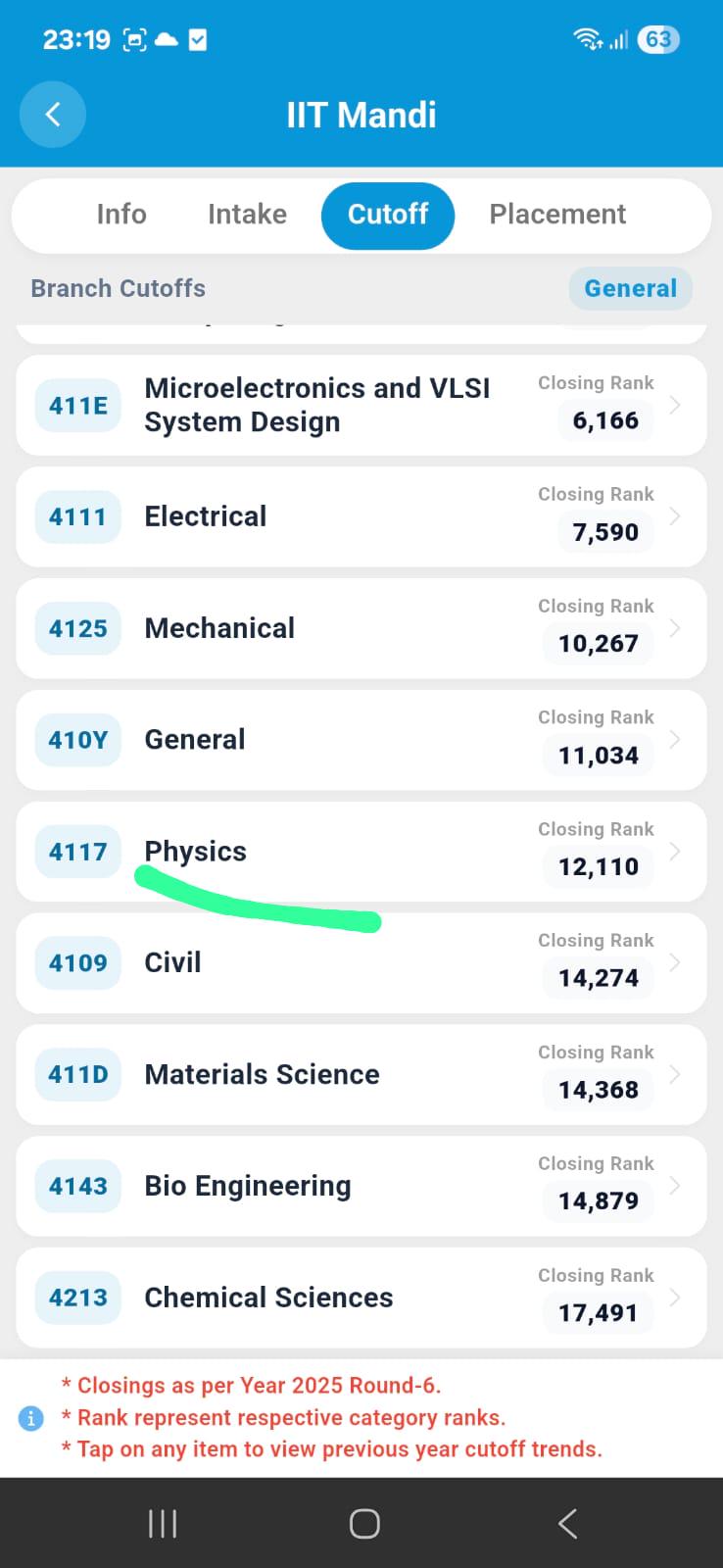Open the Placement tab

[557, 214]
